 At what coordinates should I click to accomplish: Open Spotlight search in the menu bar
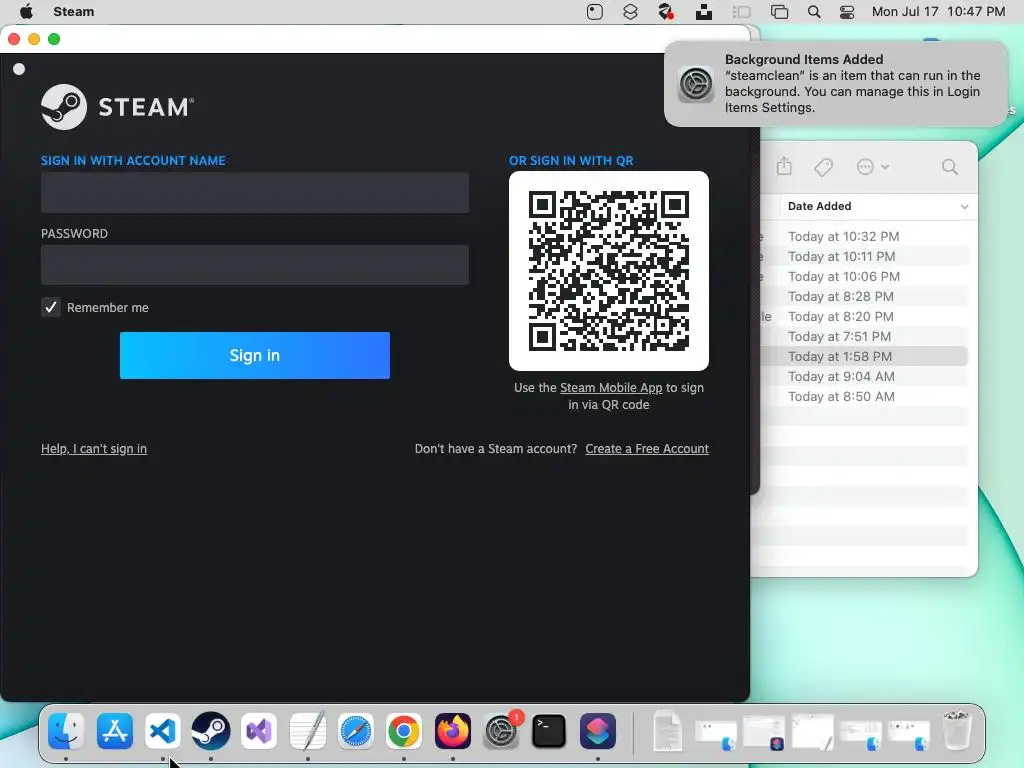(814, 12)
